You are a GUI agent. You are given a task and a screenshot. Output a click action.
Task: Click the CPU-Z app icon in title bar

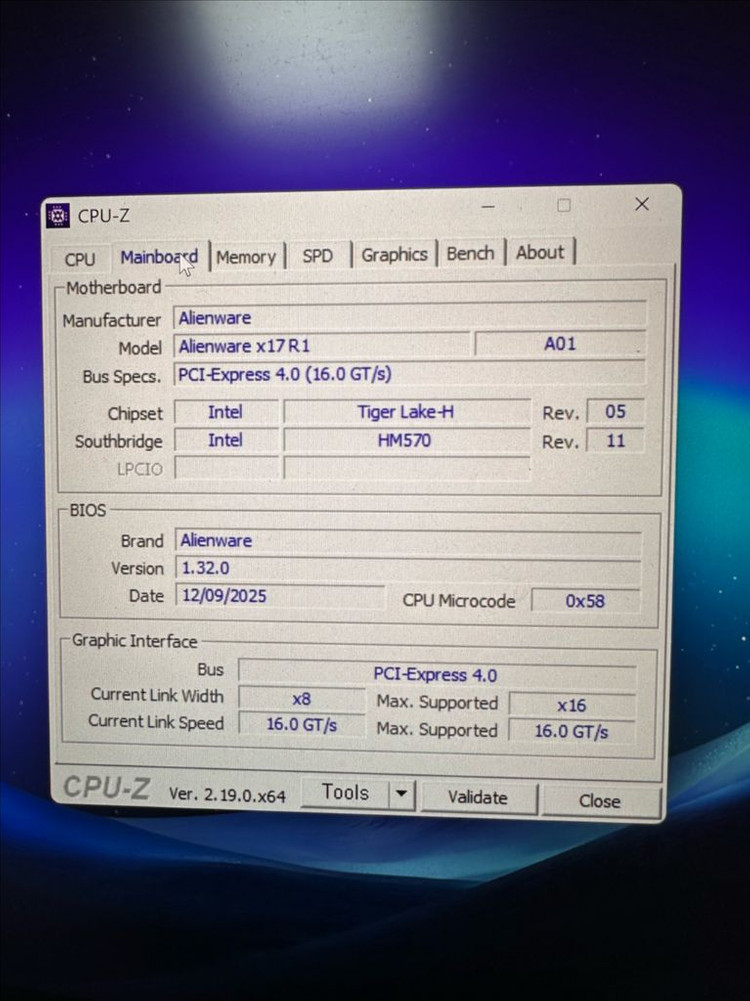(x=58, y=216)
